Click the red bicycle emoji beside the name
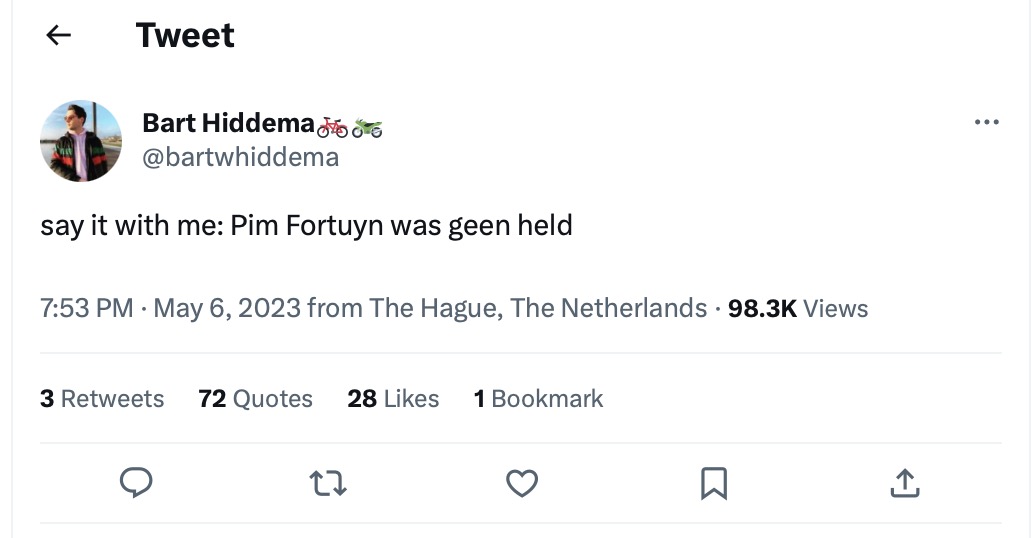Viewport: 1032px width, 538px height. [332, 126]
